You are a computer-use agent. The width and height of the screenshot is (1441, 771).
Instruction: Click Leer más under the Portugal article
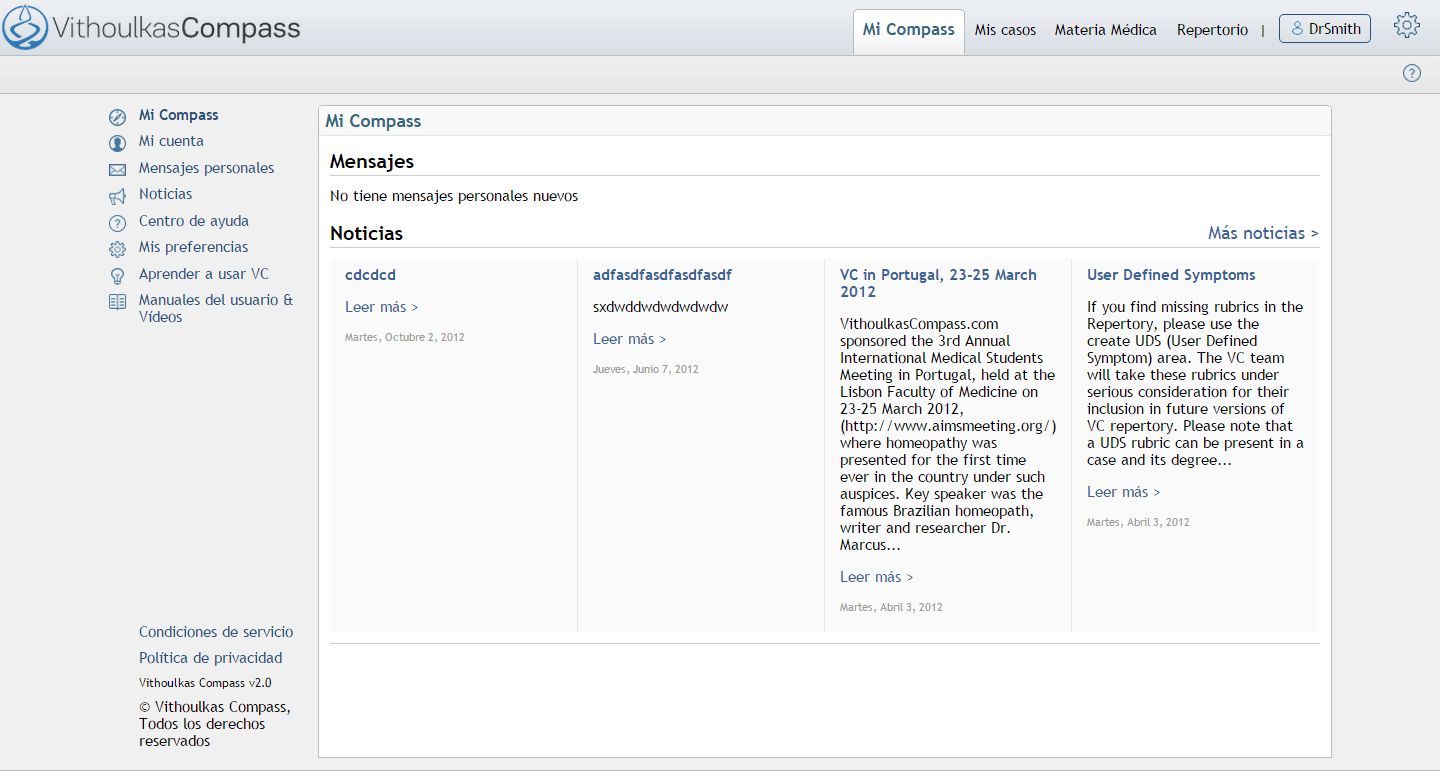[x=877, y=577]
